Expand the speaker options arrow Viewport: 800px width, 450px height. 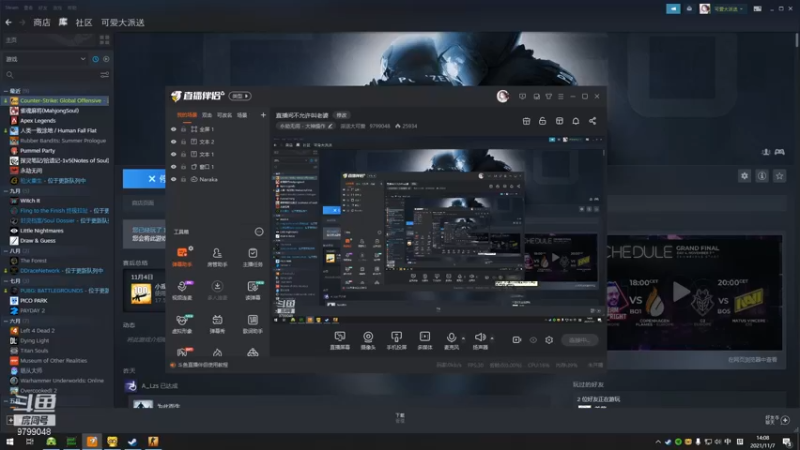[492, 338]
